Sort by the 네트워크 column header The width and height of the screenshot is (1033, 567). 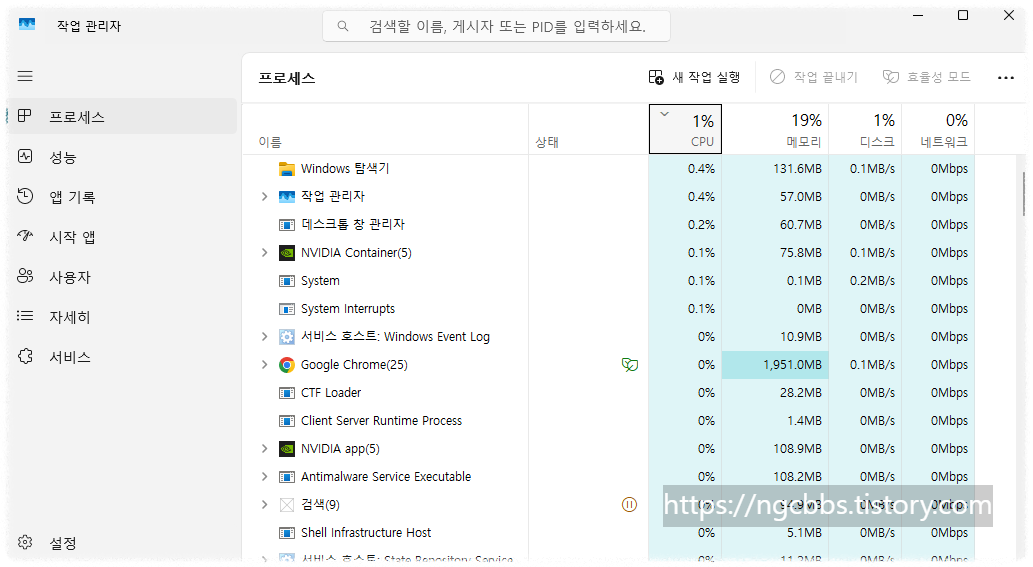[x=938, y=129]
